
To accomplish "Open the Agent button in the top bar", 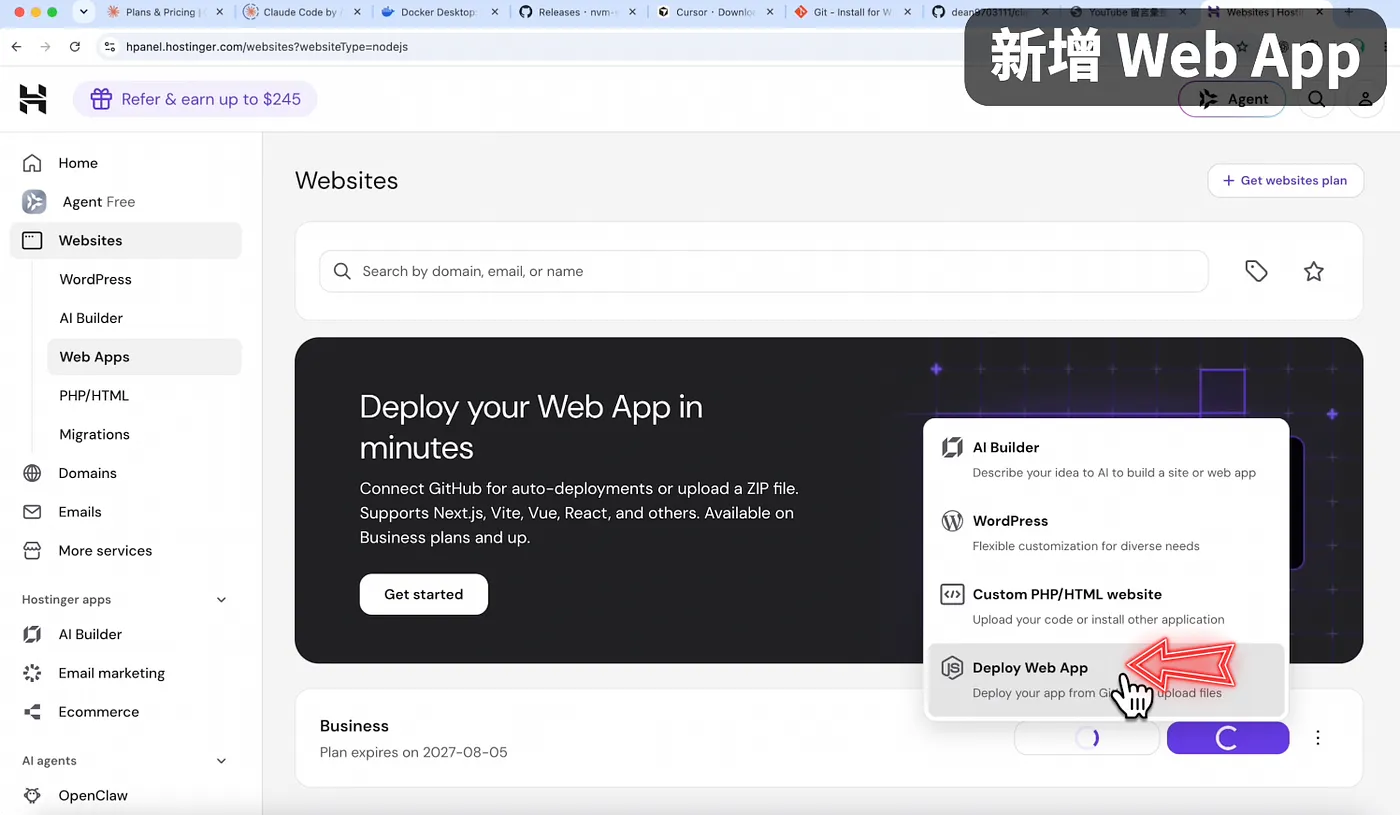I will pyautogui.click(x=1233, y=99).
